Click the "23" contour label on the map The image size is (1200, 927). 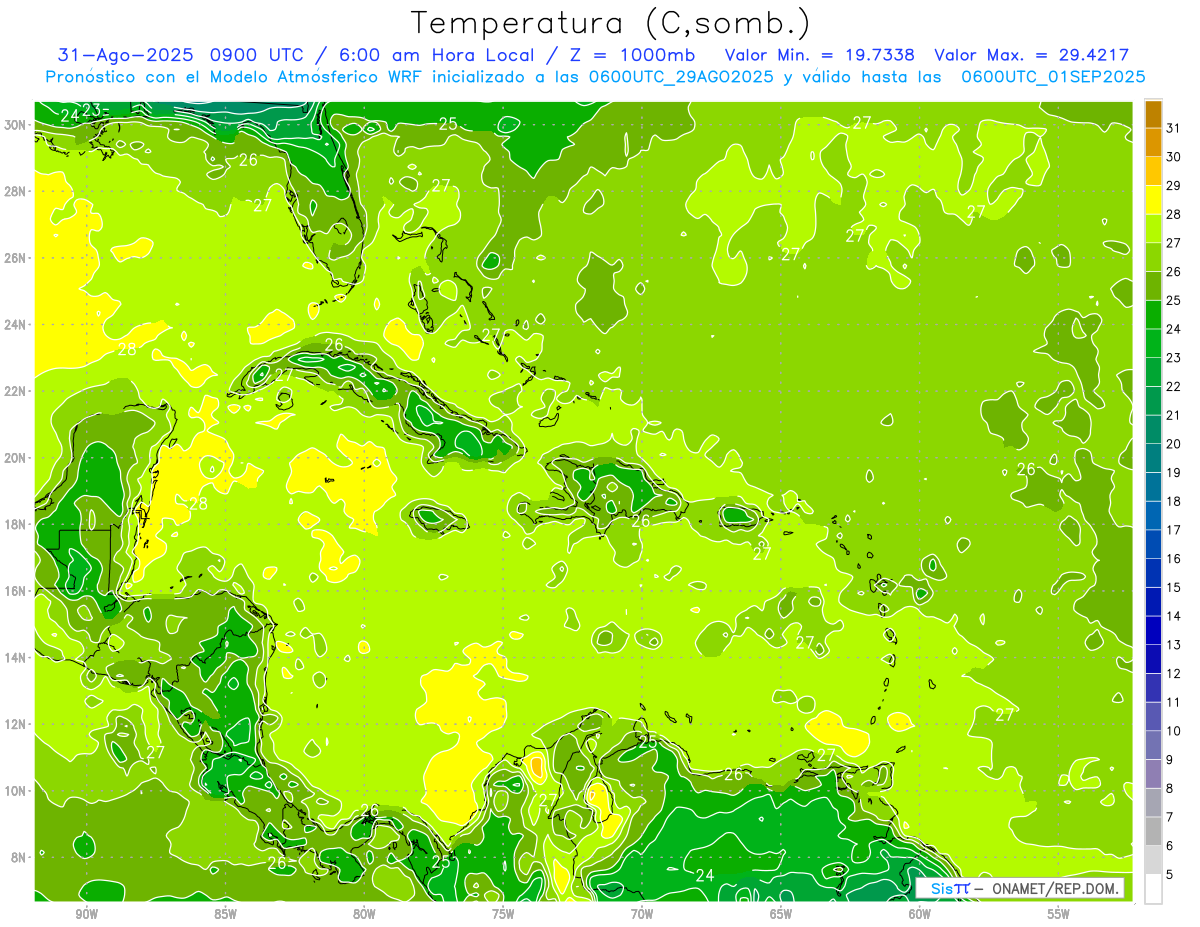tap(91, 110)
